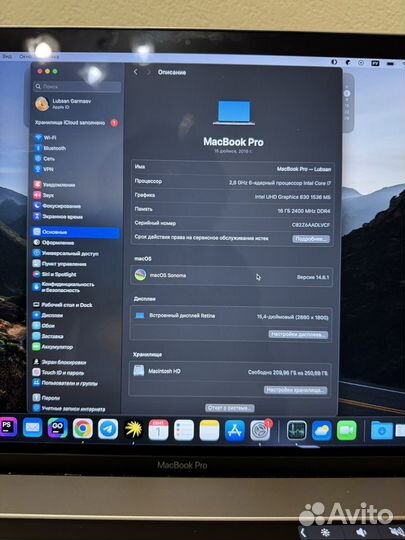Open Экранное время screen time
Screen dimensions: 405x540
point(58,217)
